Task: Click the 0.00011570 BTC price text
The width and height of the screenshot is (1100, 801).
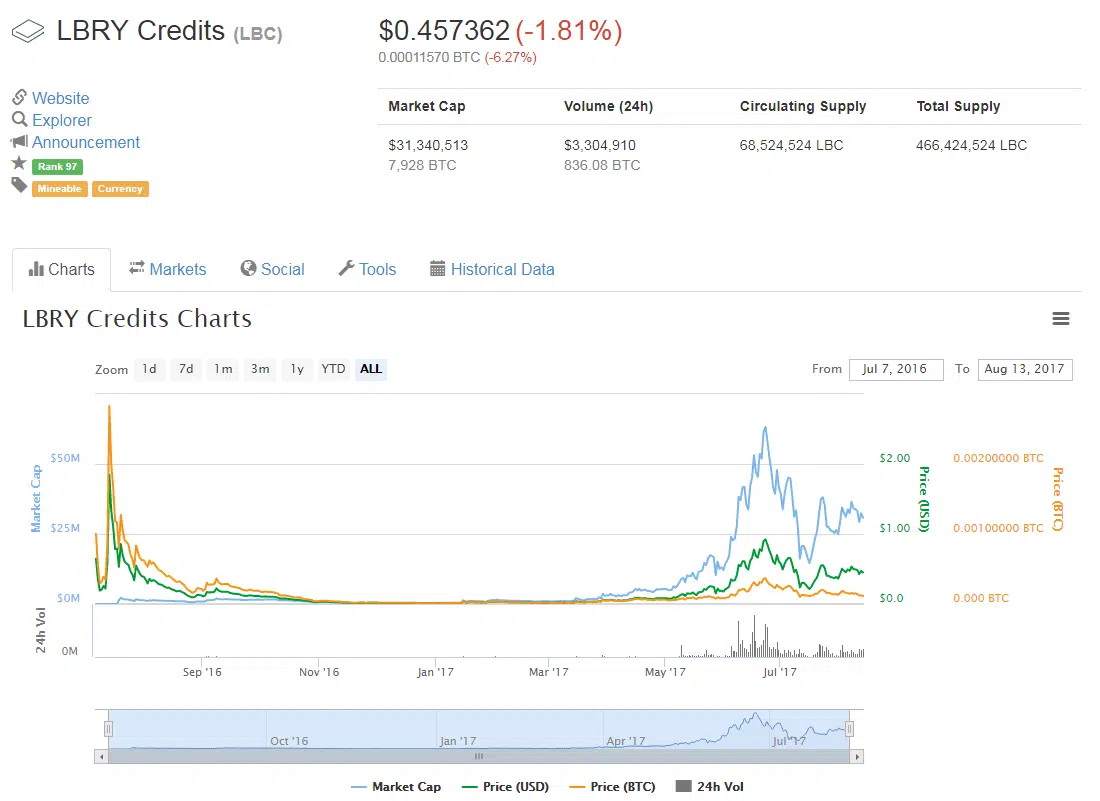Action: tap(429, 58)
